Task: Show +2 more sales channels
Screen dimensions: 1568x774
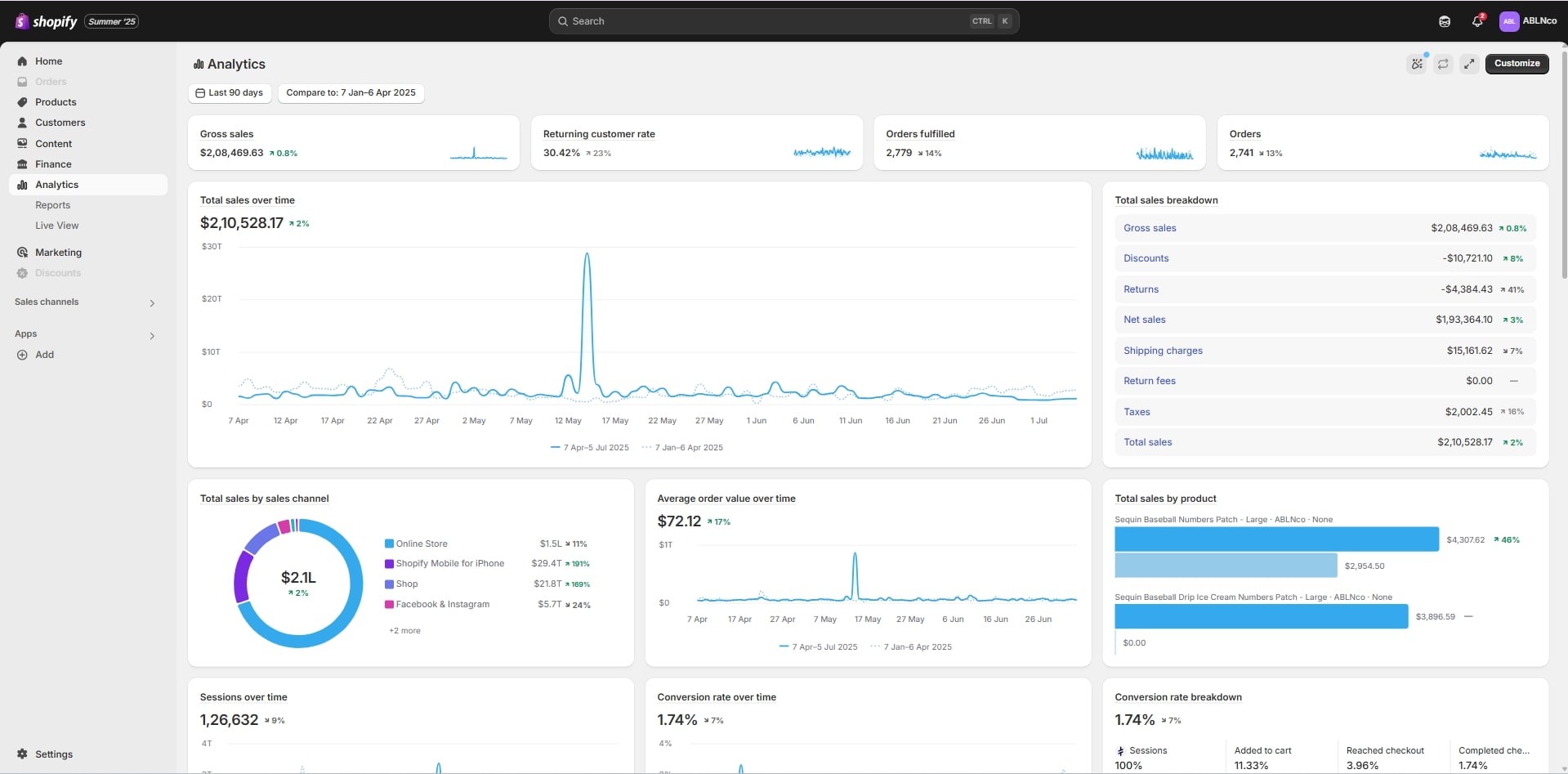Action: [404, 631]
